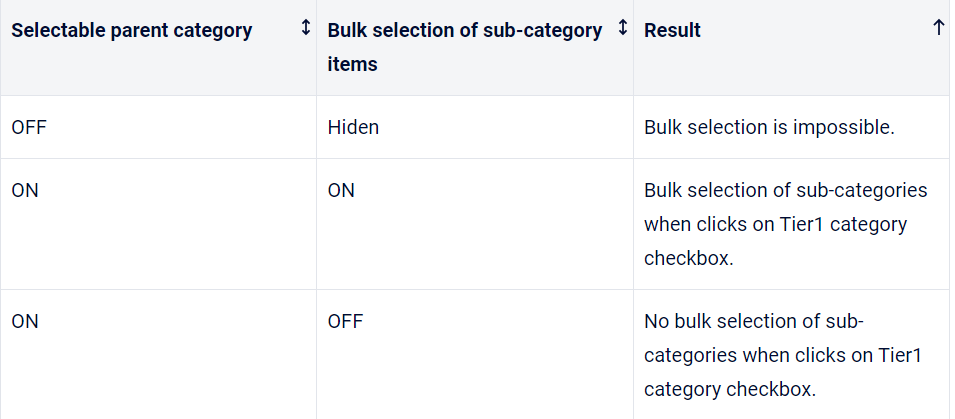Click divider between Bulk selection and Result headers
This screenshot has height=419, width=955.
(x=633, y=47)
